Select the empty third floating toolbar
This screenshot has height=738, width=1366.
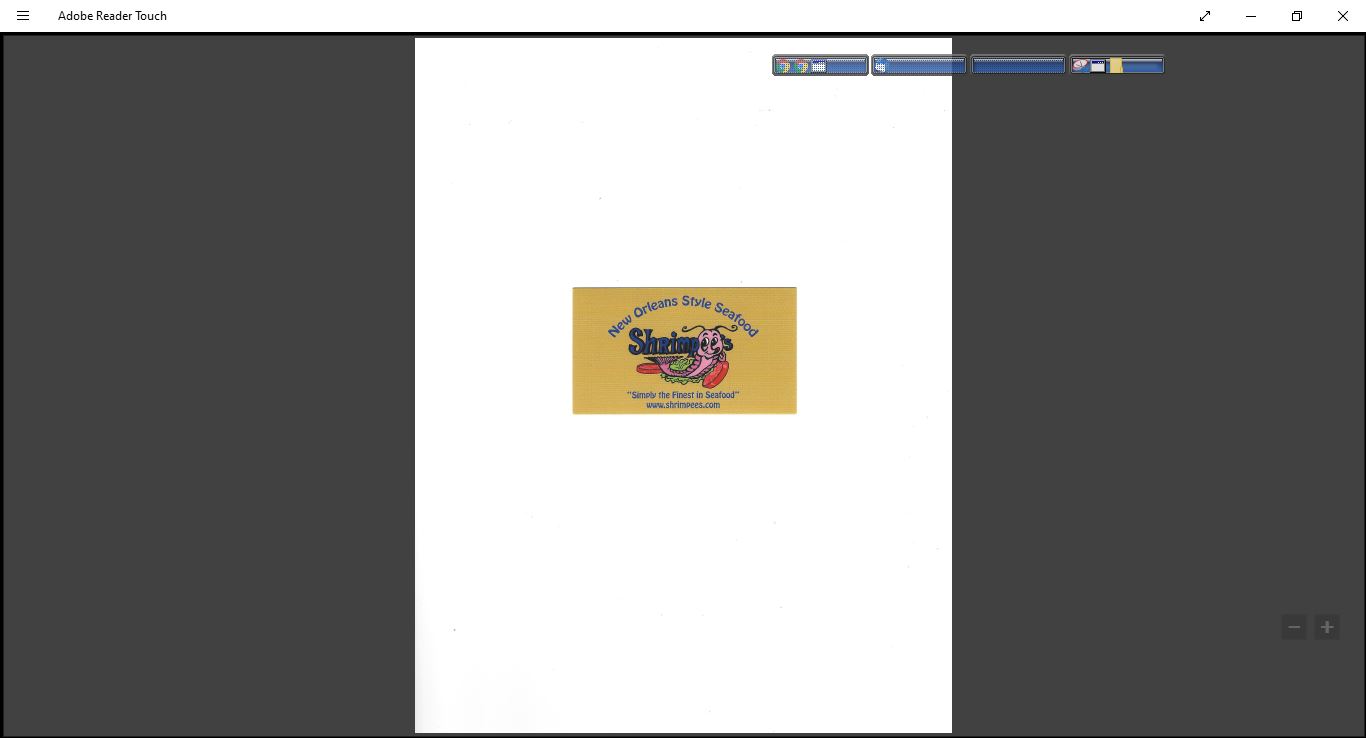pos(1017,66)
